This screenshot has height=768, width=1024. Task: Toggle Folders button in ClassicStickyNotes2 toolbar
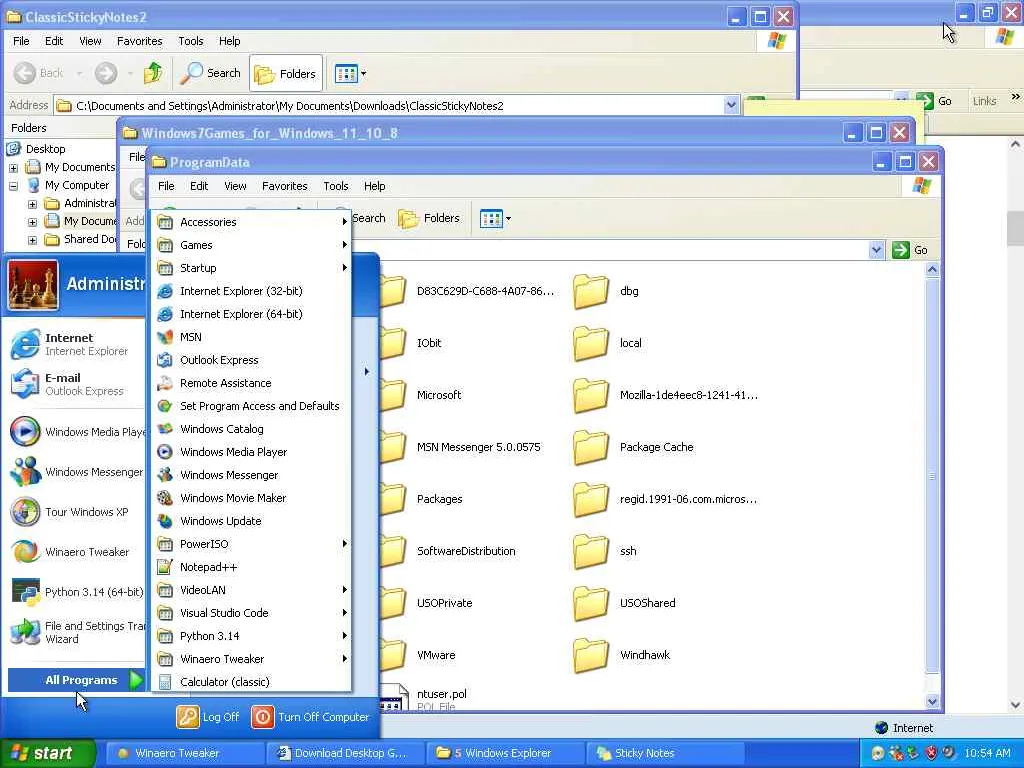(285, 73)
